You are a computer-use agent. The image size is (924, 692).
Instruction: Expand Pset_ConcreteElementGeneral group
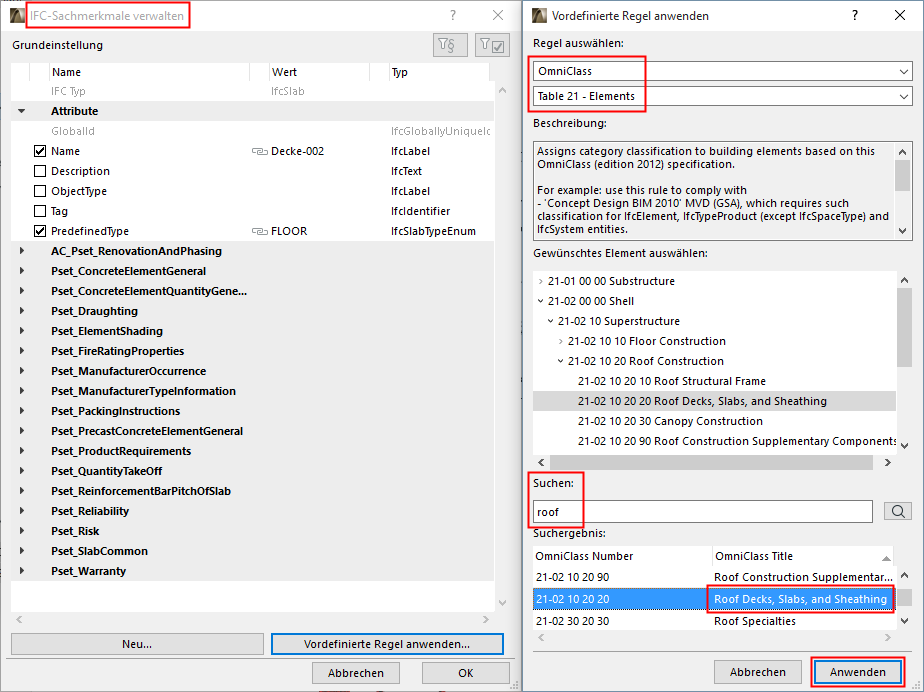[22, 271]
